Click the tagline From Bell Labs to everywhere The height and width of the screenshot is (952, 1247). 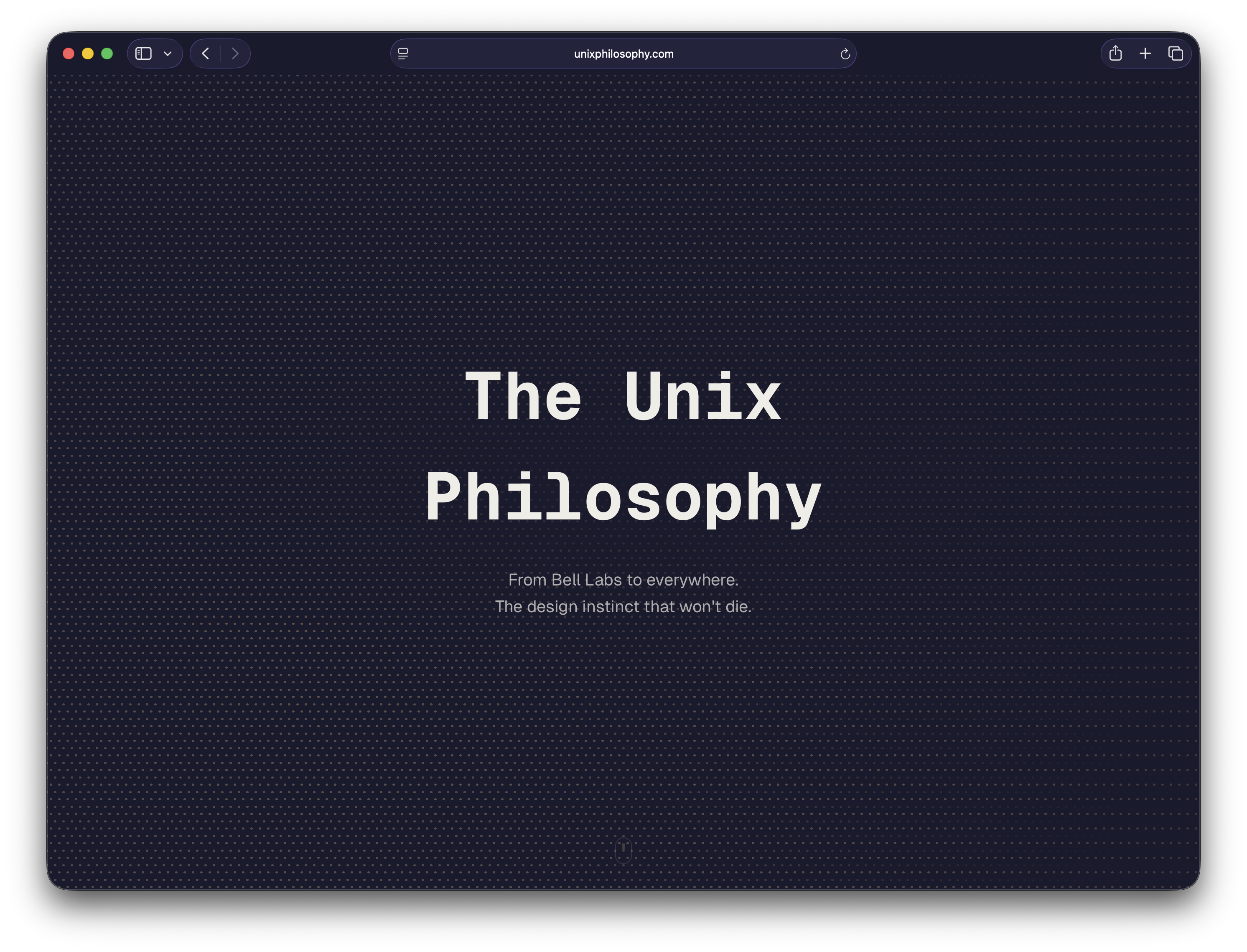click(623, 580)
